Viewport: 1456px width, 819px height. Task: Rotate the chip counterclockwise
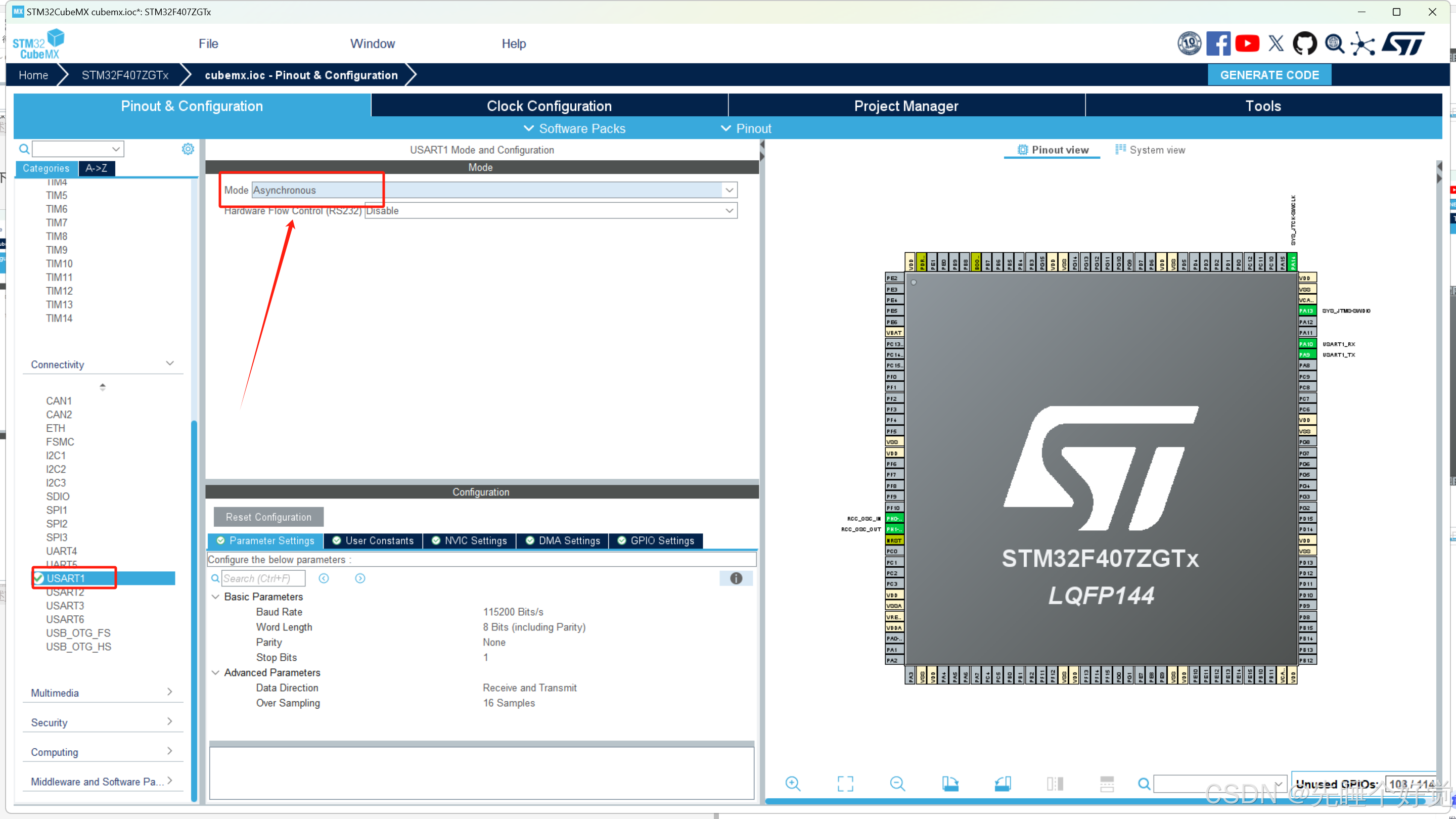(x=1003, y=784)
